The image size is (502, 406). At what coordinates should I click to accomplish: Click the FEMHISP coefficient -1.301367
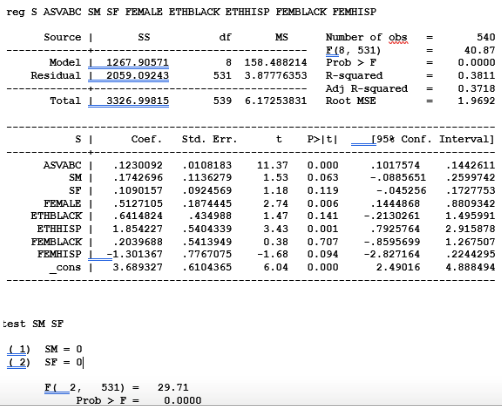click(x=134, y=254)
